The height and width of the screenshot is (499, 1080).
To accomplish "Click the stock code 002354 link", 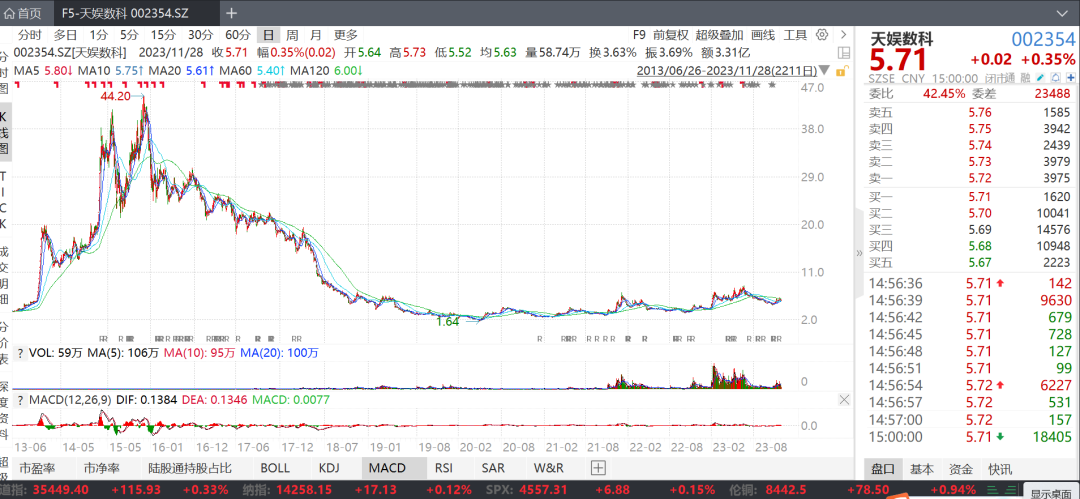I will pos(1043,39).
